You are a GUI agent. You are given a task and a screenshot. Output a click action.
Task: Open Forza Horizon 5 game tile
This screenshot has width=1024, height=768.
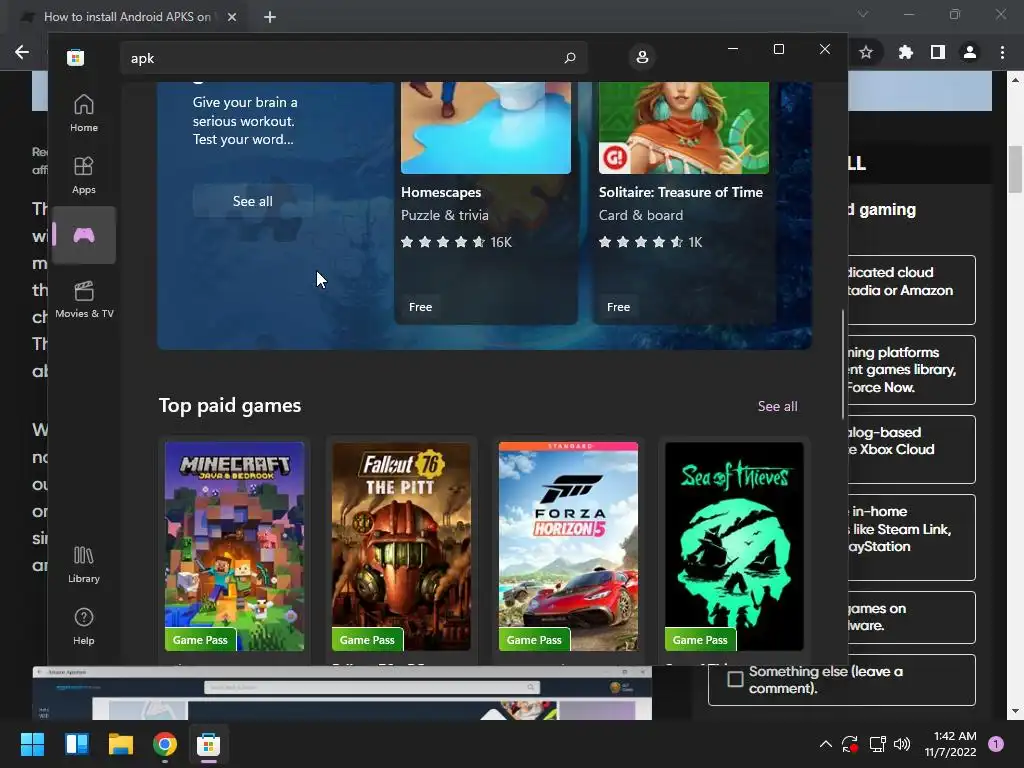(x=568, y=547)
